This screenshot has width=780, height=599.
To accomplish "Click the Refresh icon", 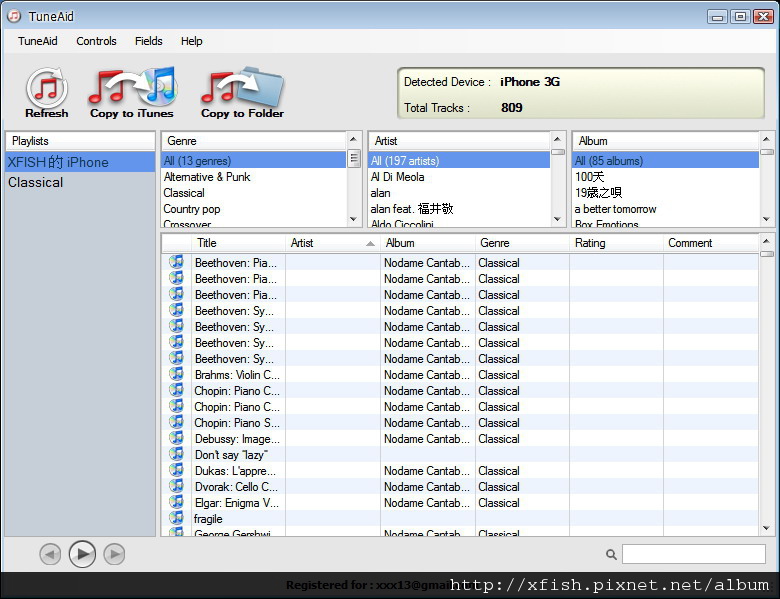I will coord(47,93).
